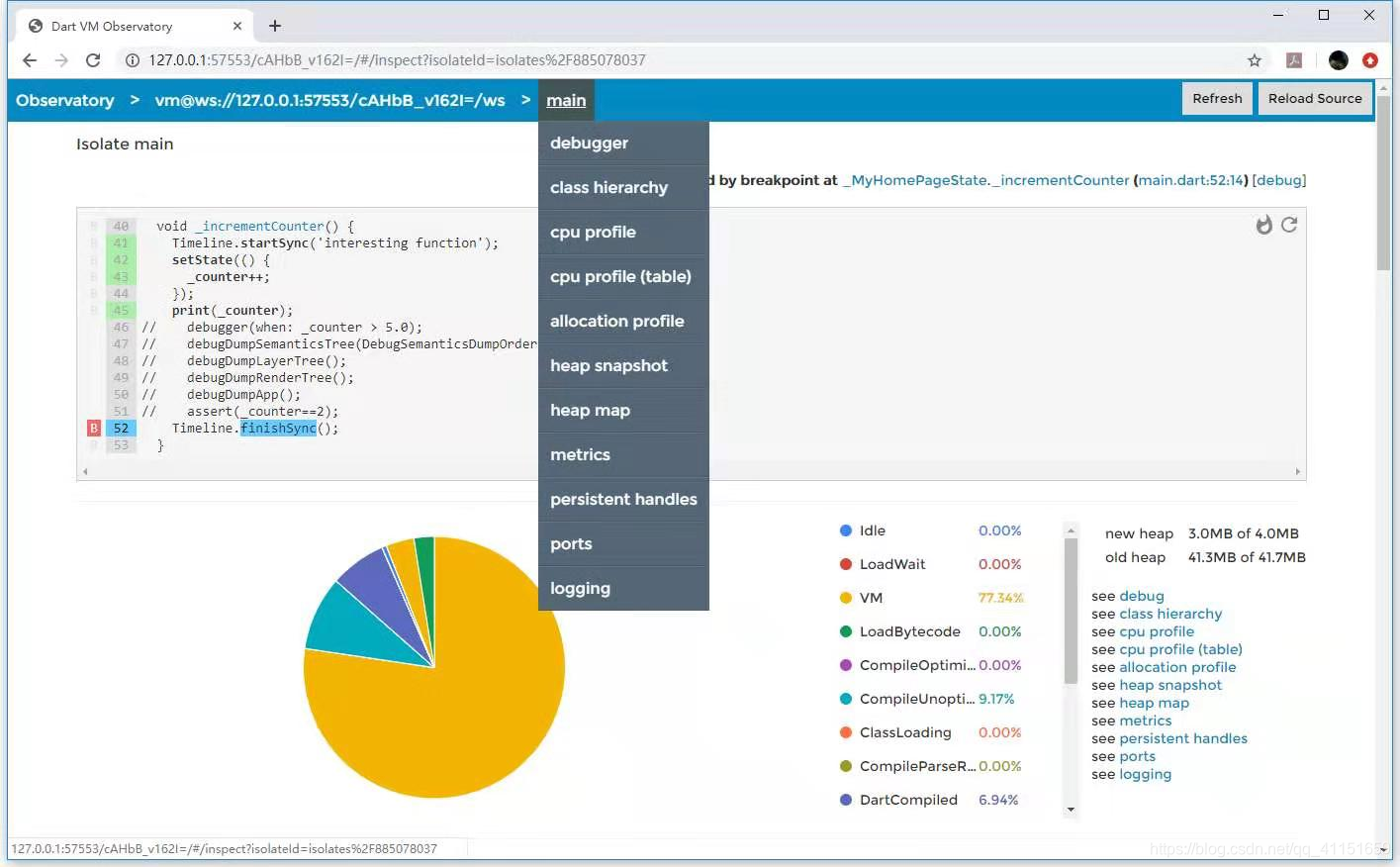
Task: Click the Idle legend color dot
Action: click(x=846, y=530)
